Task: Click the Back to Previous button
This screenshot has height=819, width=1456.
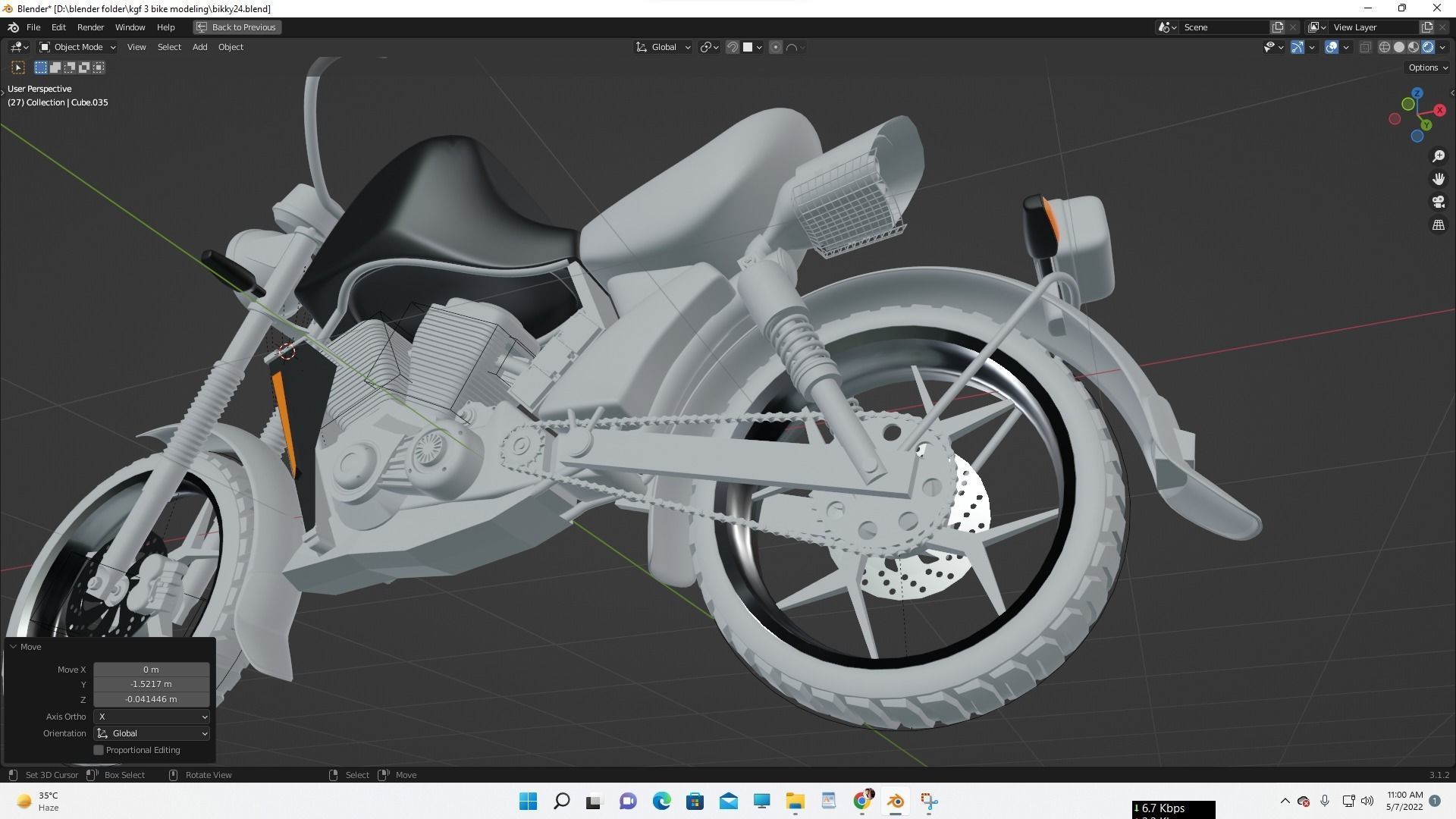Action: (236, 27)
